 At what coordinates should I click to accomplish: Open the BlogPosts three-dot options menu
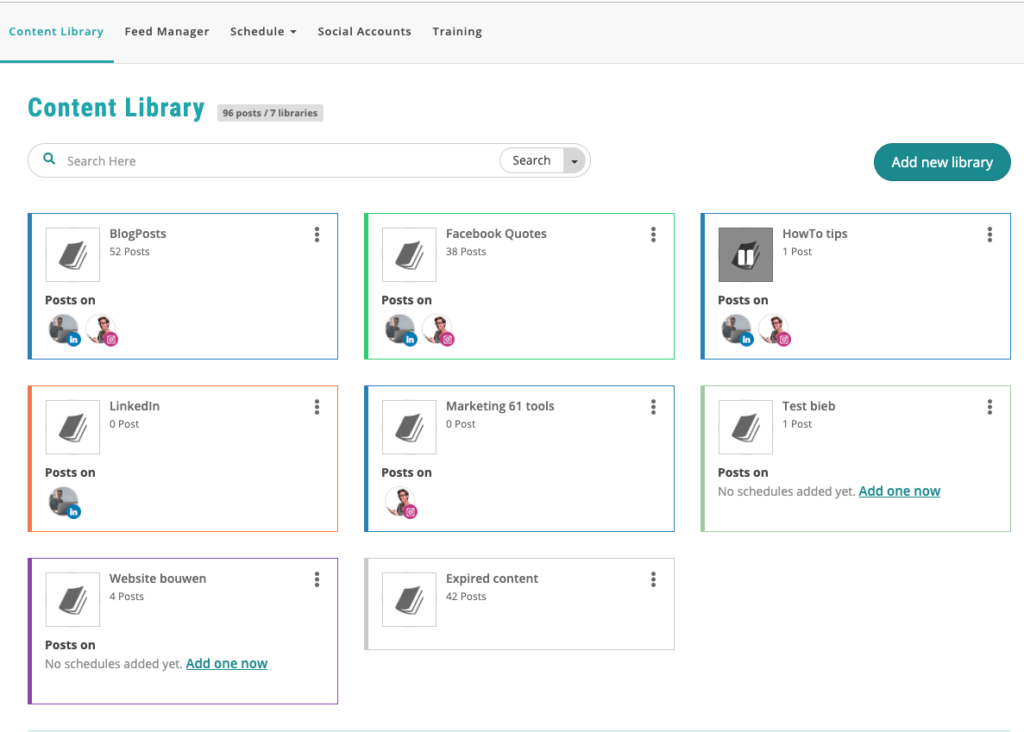317,235
